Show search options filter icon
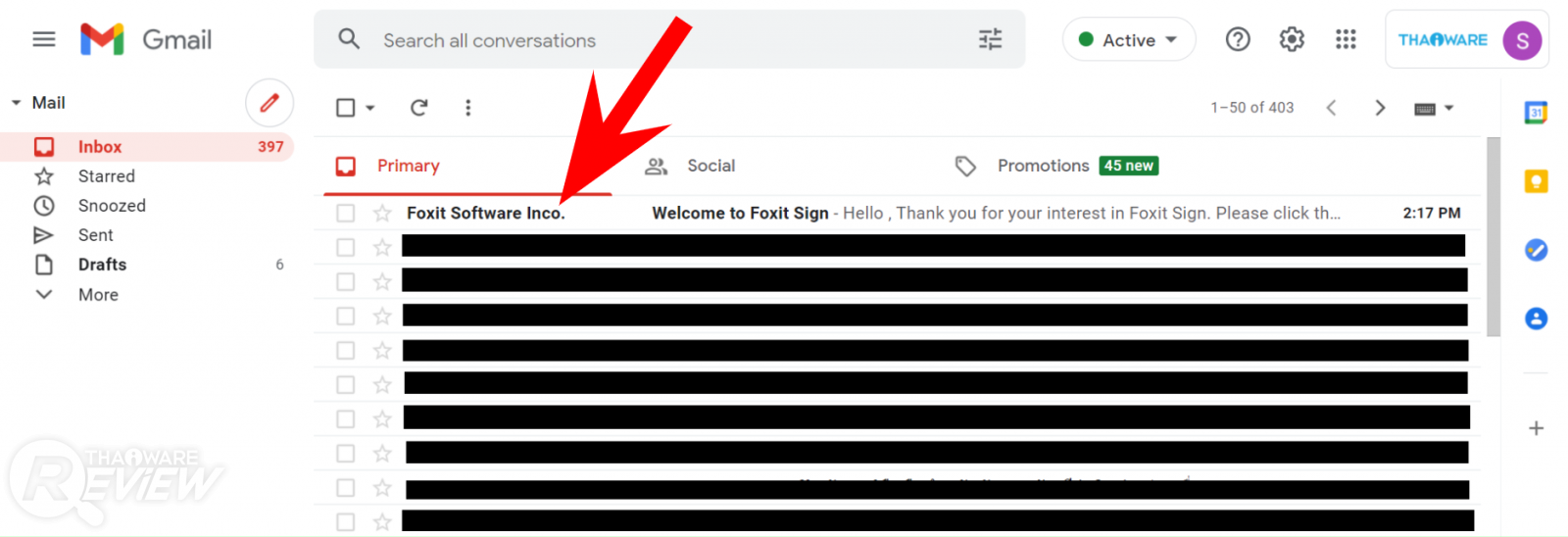This screenshot has width=1568, height=537. [990, 39]
